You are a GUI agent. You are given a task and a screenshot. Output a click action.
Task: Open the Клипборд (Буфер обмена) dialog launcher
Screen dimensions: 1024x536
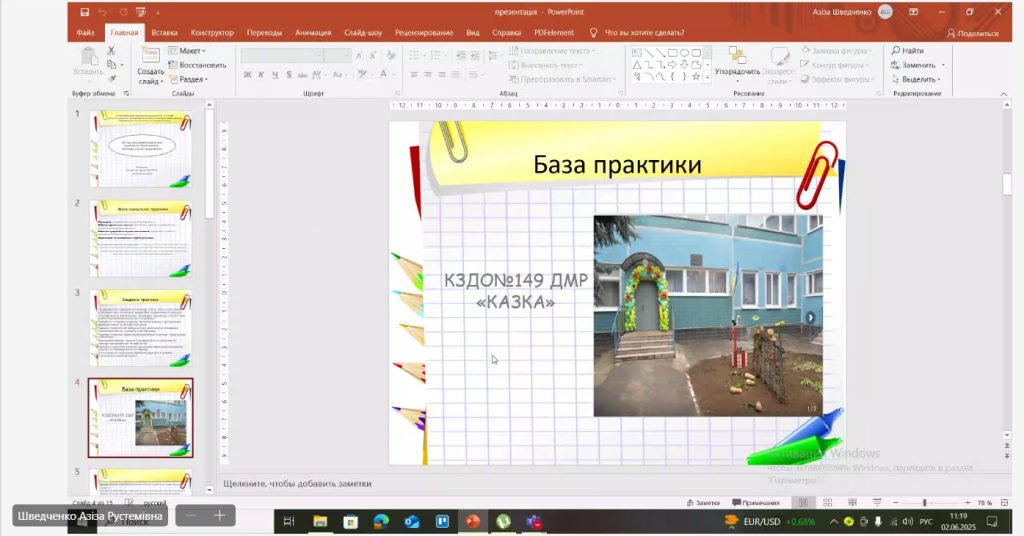[x=127, y=93]
